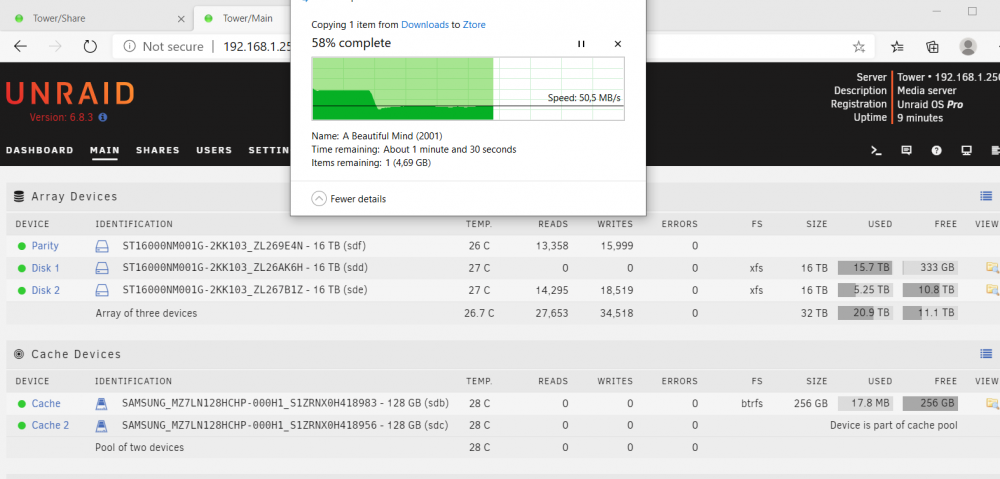The width and height of the screenshot is (1000, 479).
Task: Click the Cache 2 SSD drive icon
Action: [x=102, y=425]
